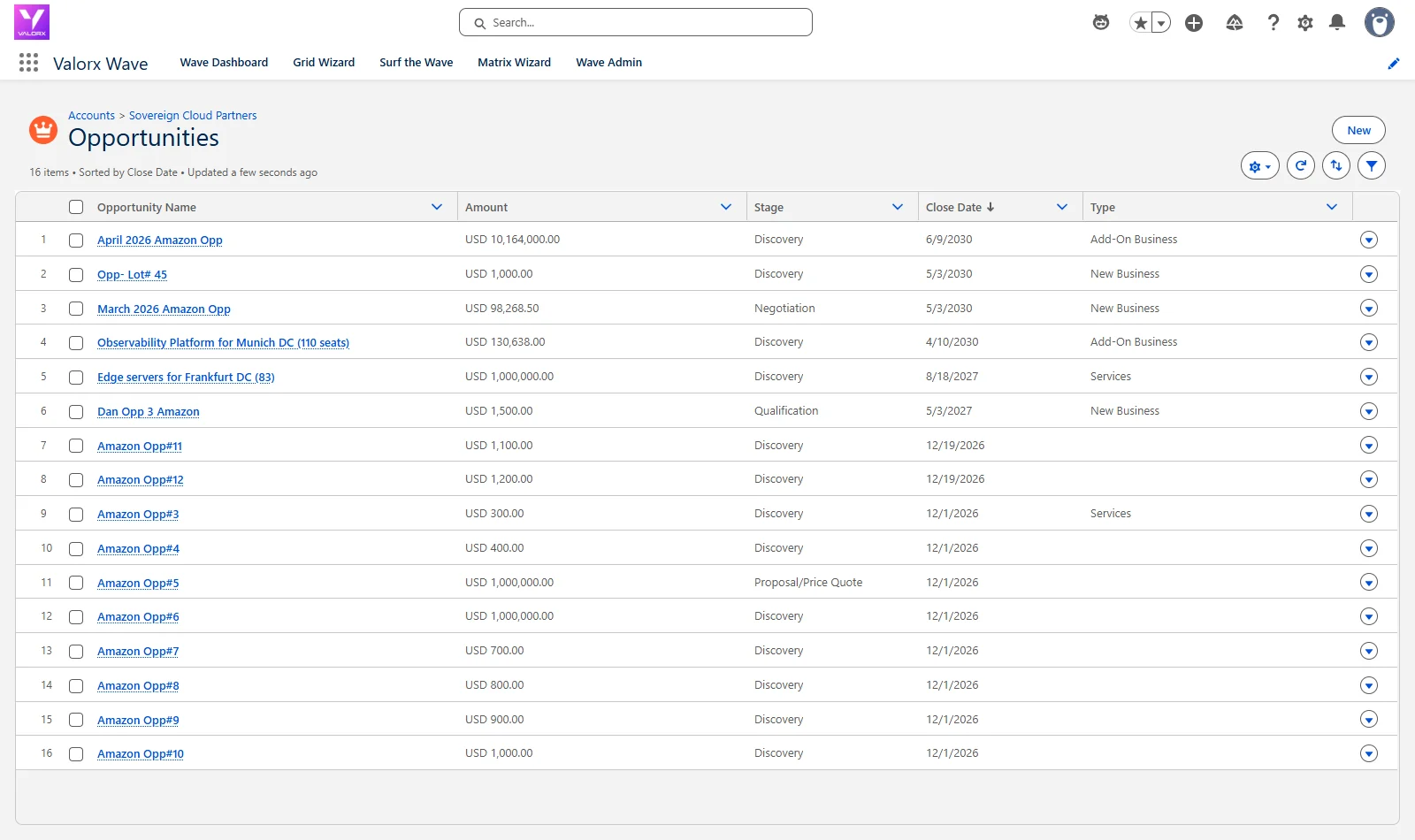
Task: Check the Amazon Opp#11 row
Action: [x=76, y=446]
